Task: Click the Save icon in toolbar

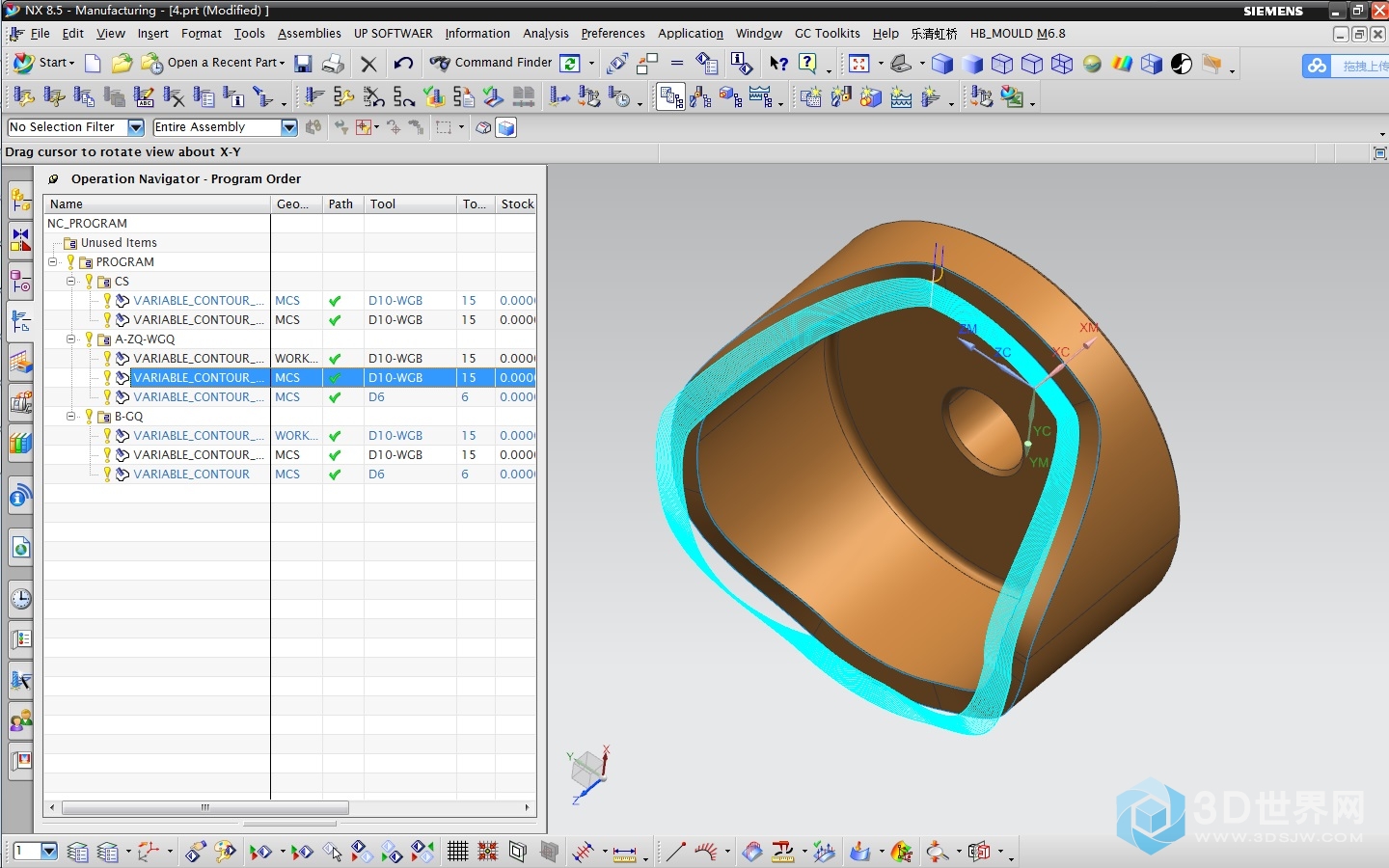Action: pos(303,64)
